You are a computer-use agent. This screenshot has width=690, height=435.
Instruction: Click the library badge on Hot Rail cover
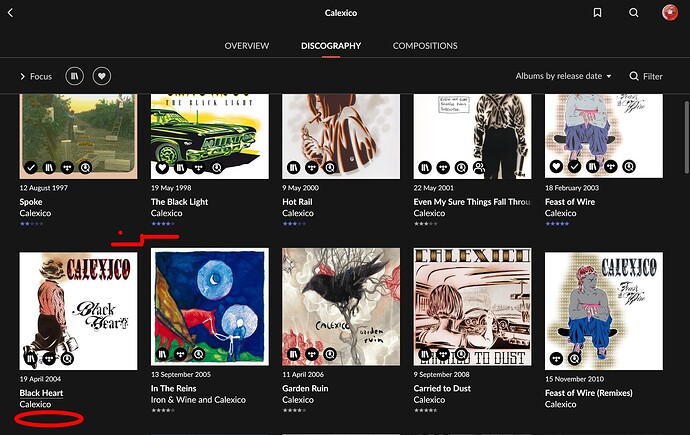(x=294, y=167)
